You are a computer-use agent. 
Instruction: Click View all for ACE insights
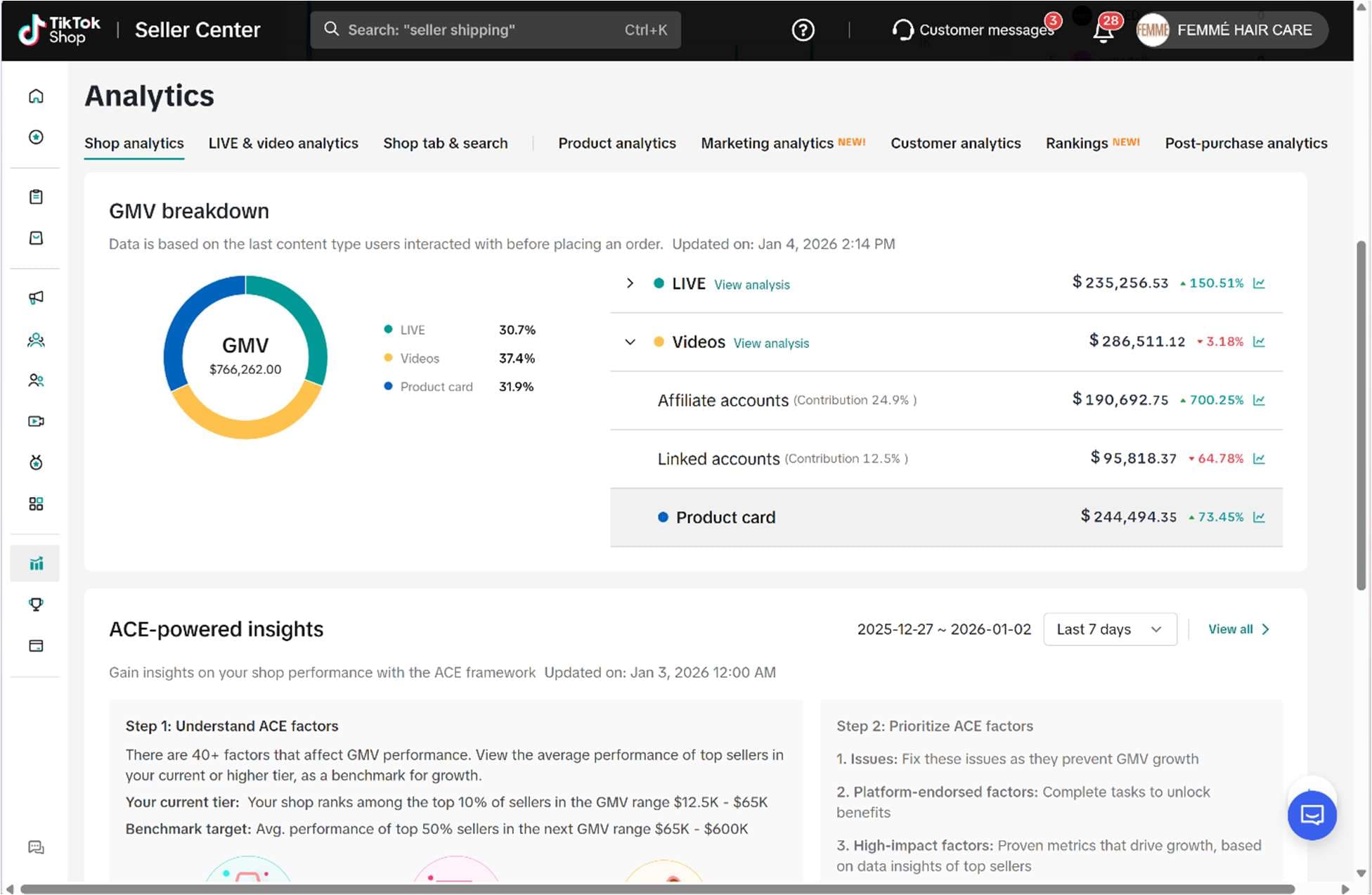pos(1238,629)
